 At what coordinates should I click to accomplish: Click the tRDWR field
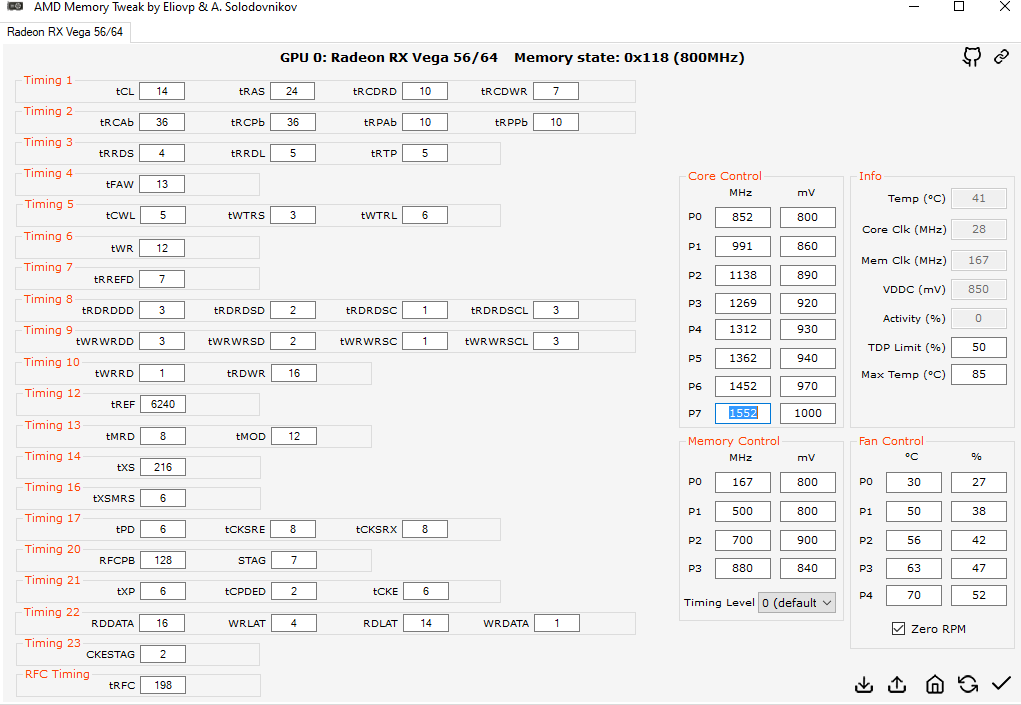(x=294, y=373)
